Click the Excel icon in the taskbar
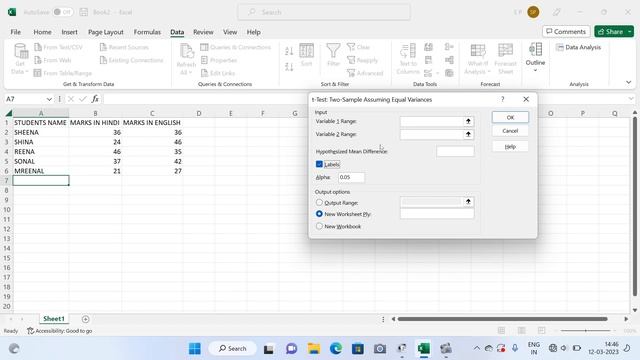The height and width of the screenshot is (360, 640). pos(424,349)
